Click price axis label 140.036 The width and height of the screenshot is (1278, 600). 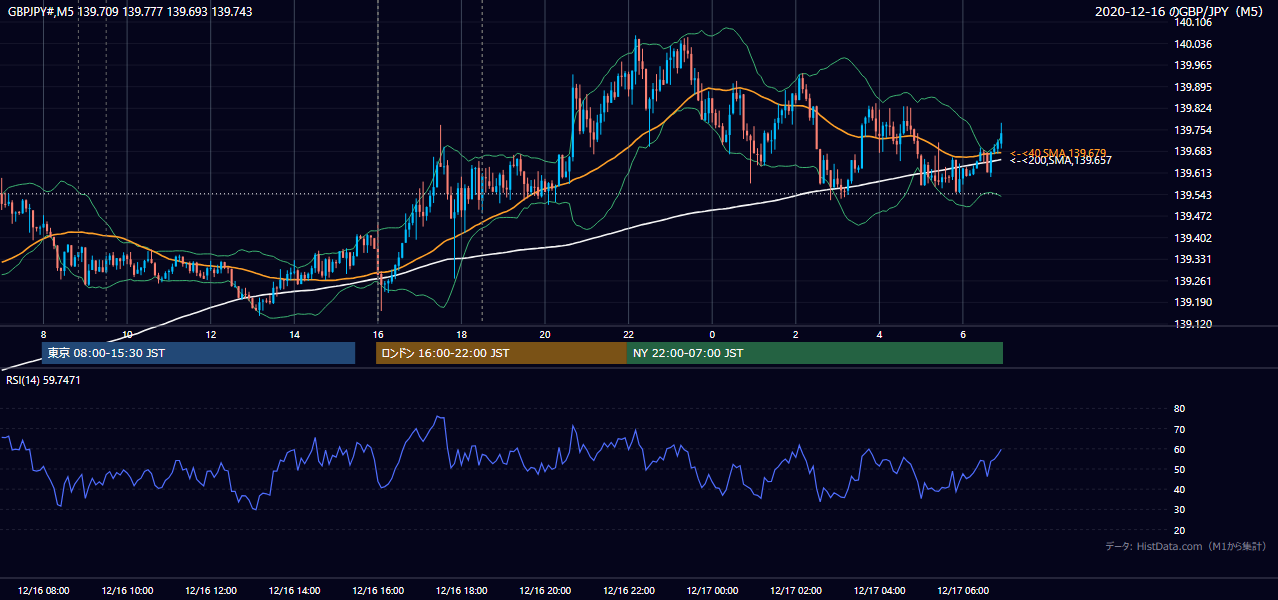1195,44
